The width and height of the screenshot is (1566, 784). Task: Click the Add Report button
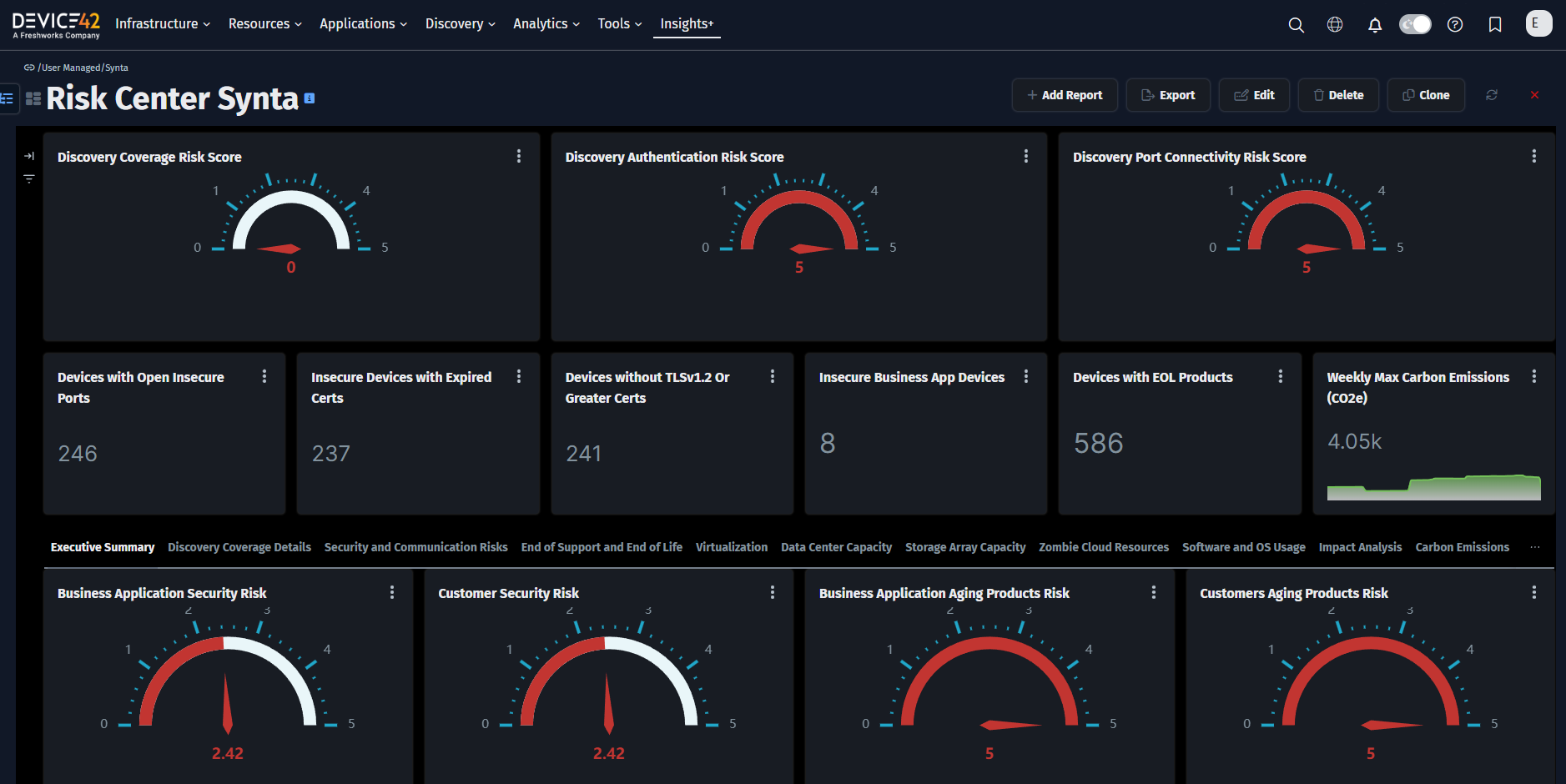tap(1065, 95)
